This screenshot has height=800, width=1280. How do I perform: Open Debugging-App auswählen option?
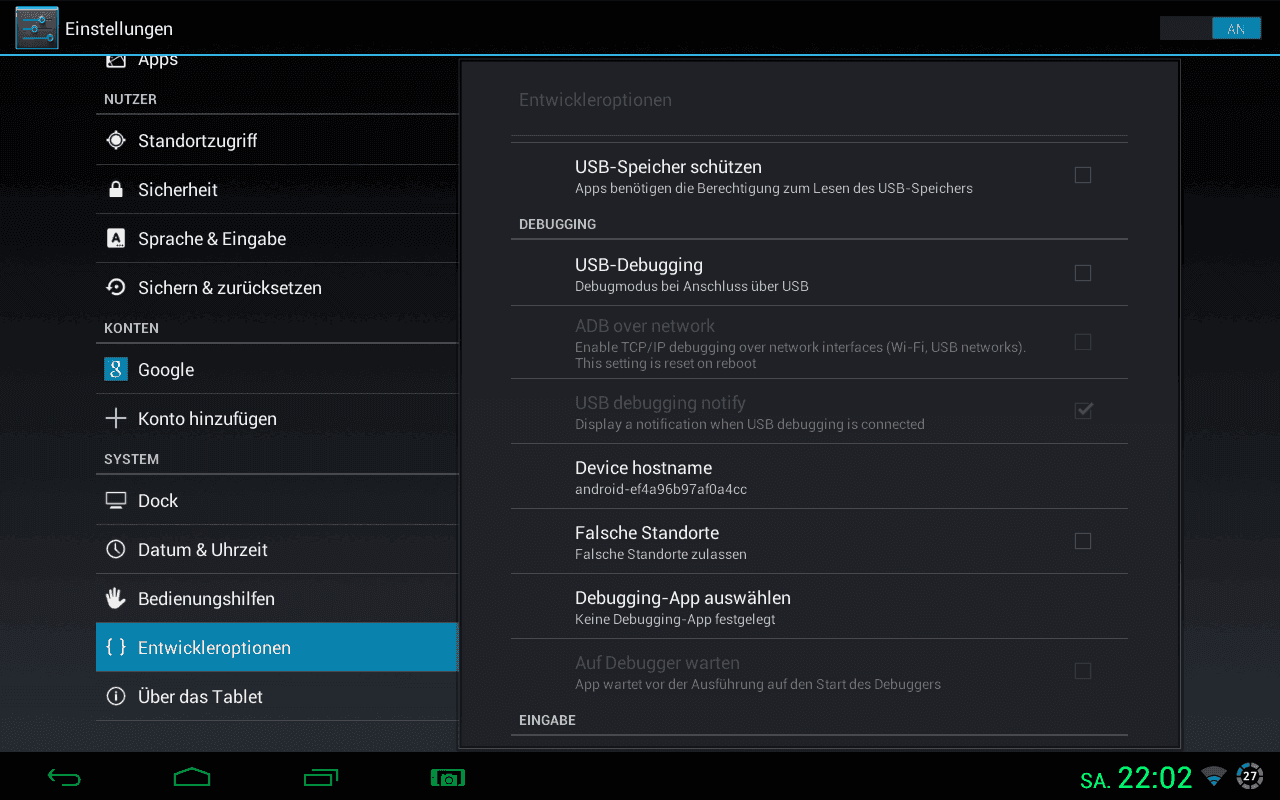tap(819, 606)
